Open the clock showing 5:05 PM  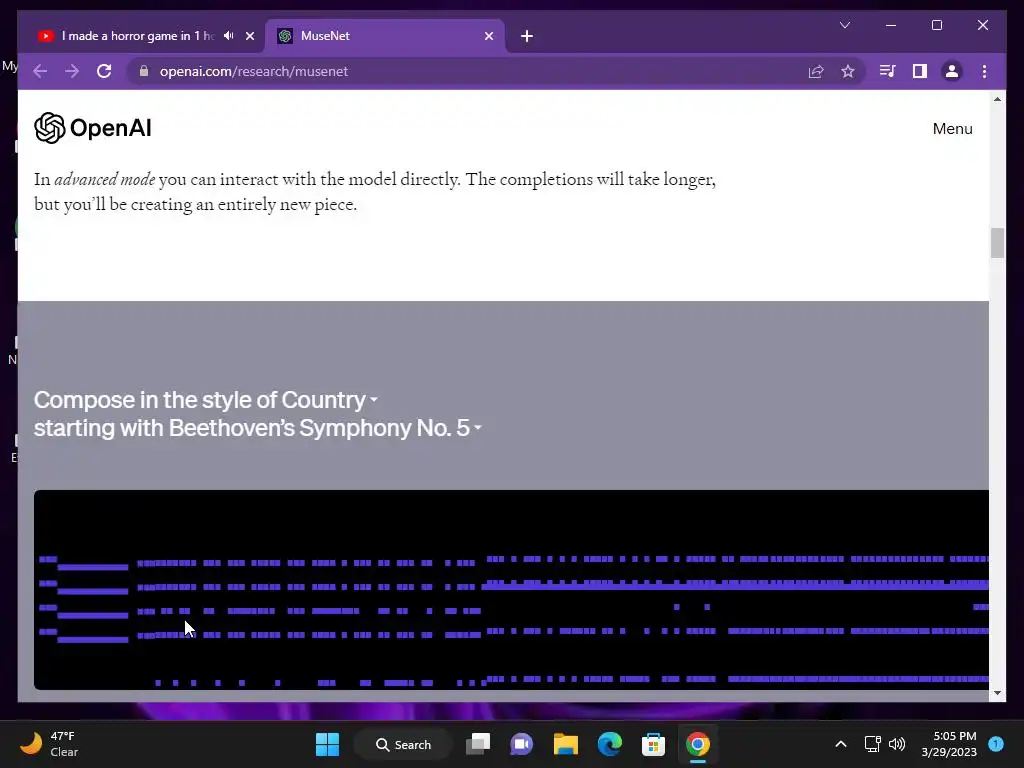[x=949, y=744]
